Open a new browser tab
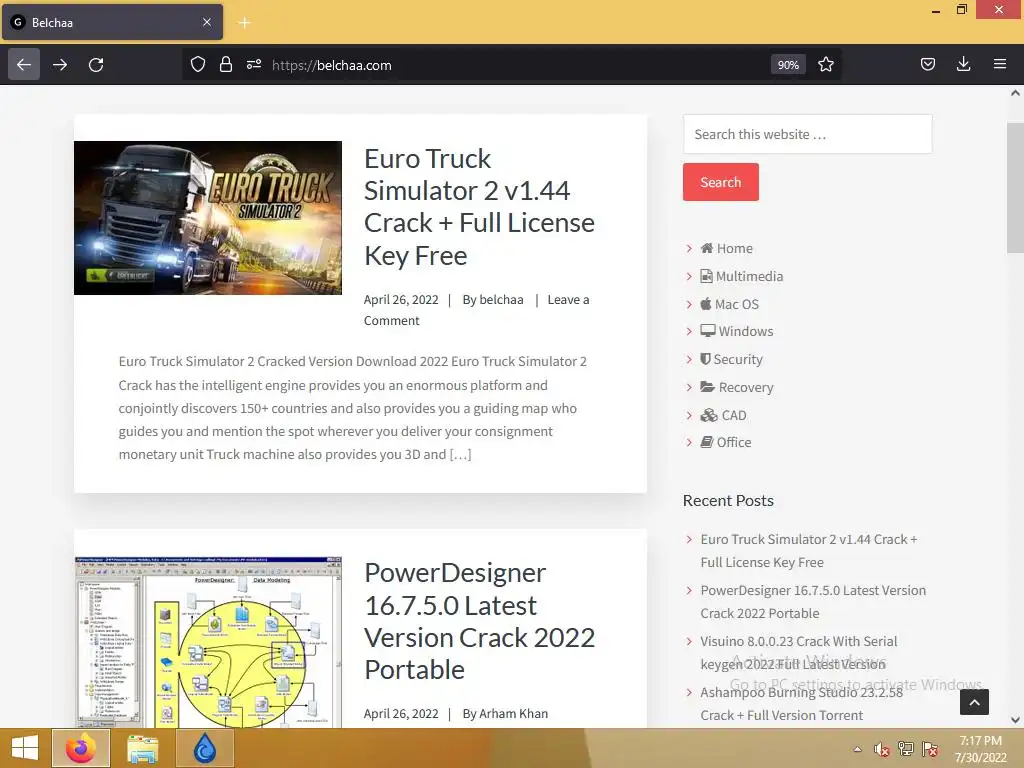Image resolution: width=1024 pixels, height=768 pixels. [x=245, y=22]
